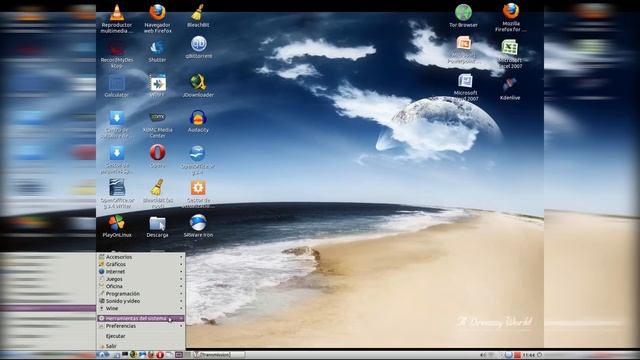Expand Sonido y vídeo submenu arrow
Viewport: 640px width, 360px height.
tap(181, 301)
